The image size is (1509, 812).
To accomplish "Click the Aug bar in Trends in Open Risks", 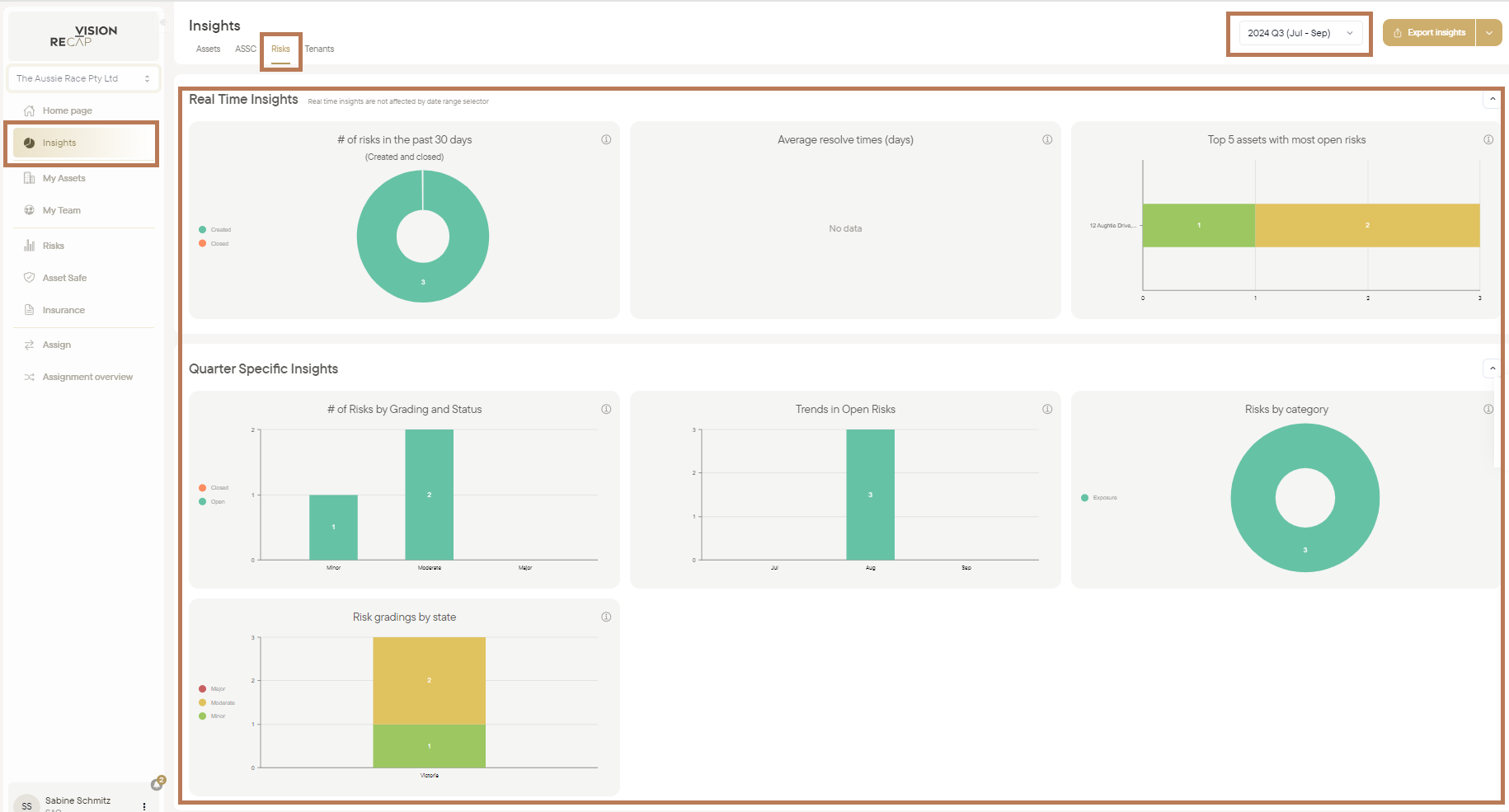I will tap(870, 495).
